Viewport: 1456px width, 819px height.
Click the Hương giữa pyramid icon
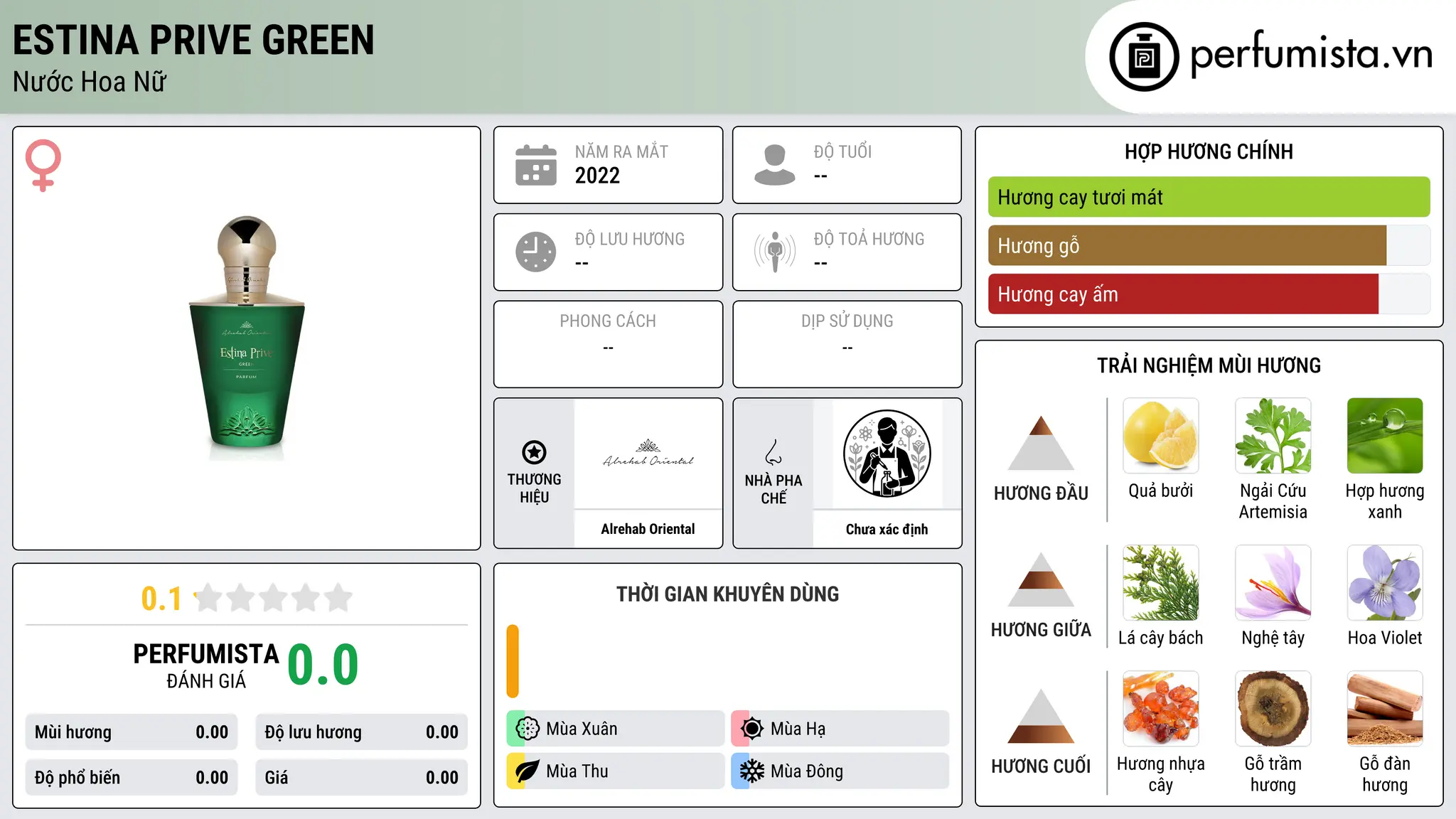pyautogui.click(x=1042, y=579)
